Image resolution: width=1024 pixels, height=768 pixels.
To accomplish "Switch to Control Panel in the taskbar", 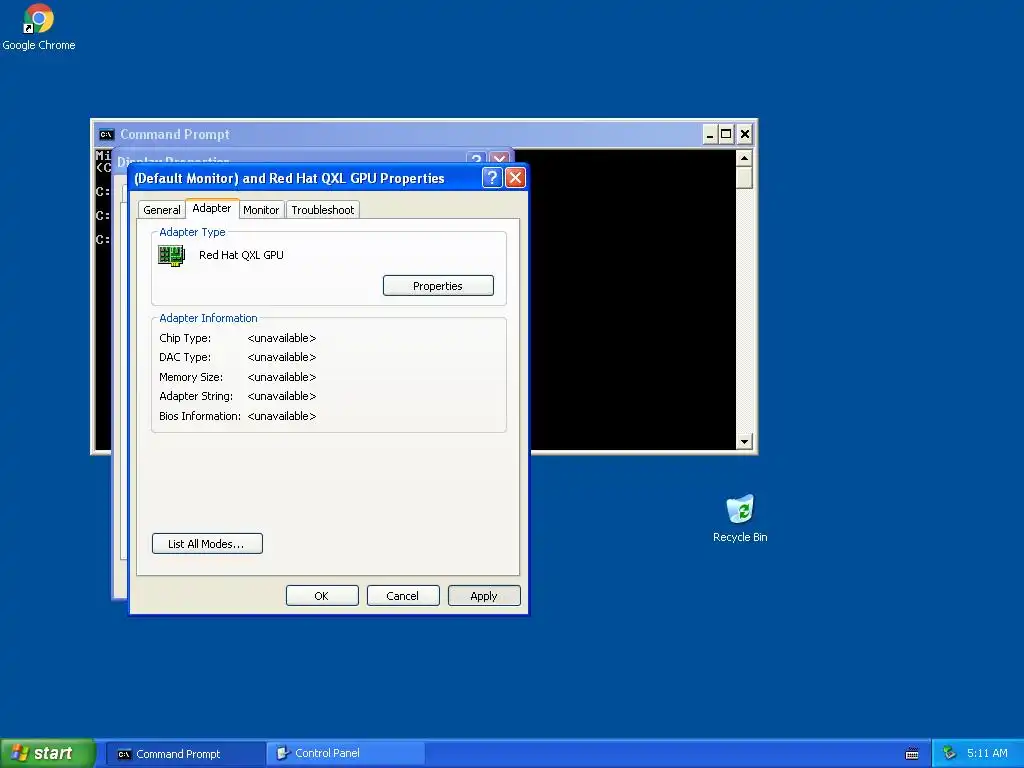I will coord(346,754).
